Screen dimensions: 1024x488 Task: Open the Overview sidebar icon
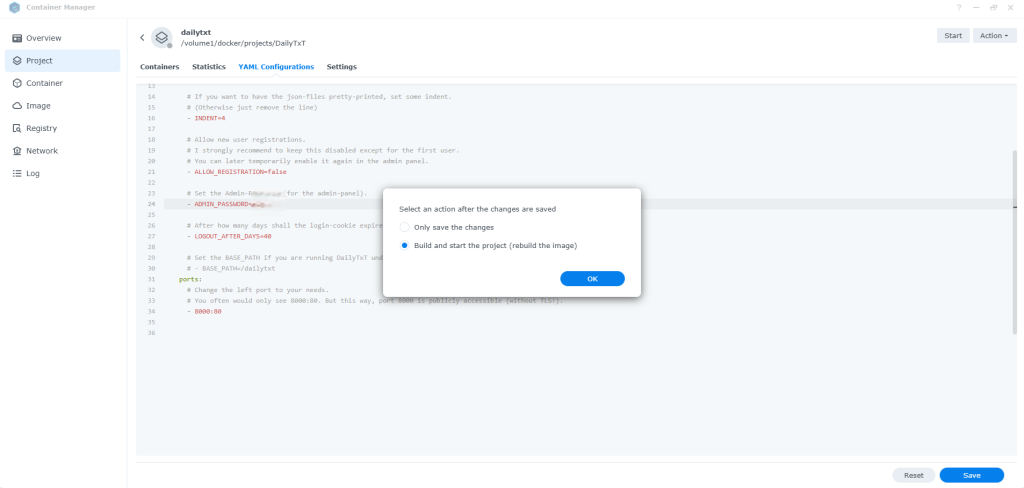(x=17, y=38)
